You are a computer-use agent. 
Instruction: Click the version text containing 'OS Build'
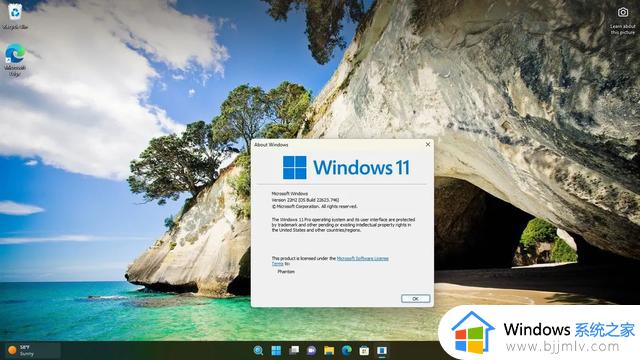(x=305, y=200)
